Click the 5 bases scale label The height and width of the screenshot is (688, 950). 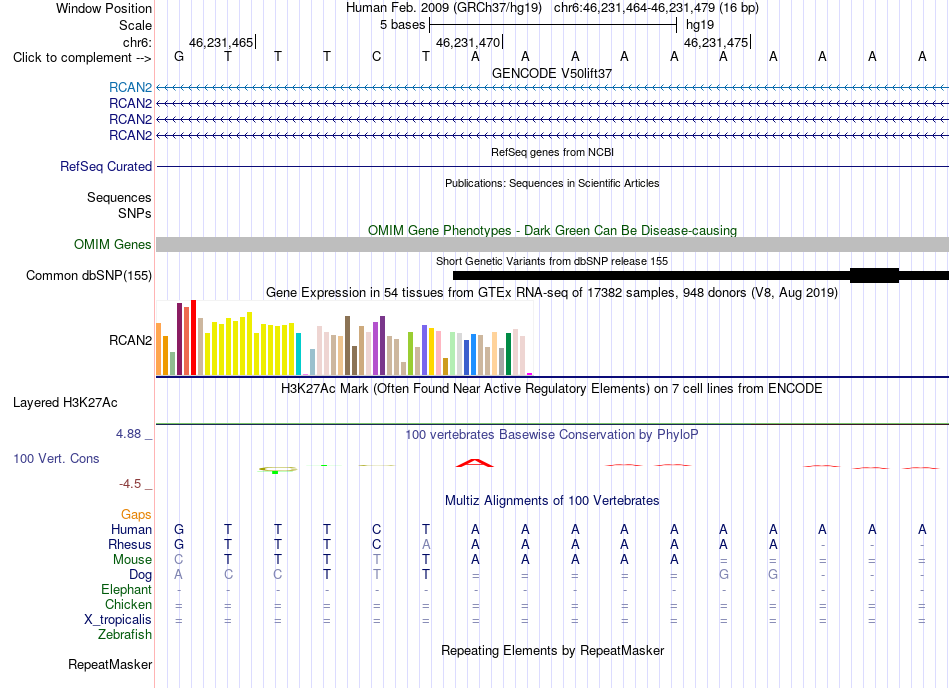click(x=402, y=25)
